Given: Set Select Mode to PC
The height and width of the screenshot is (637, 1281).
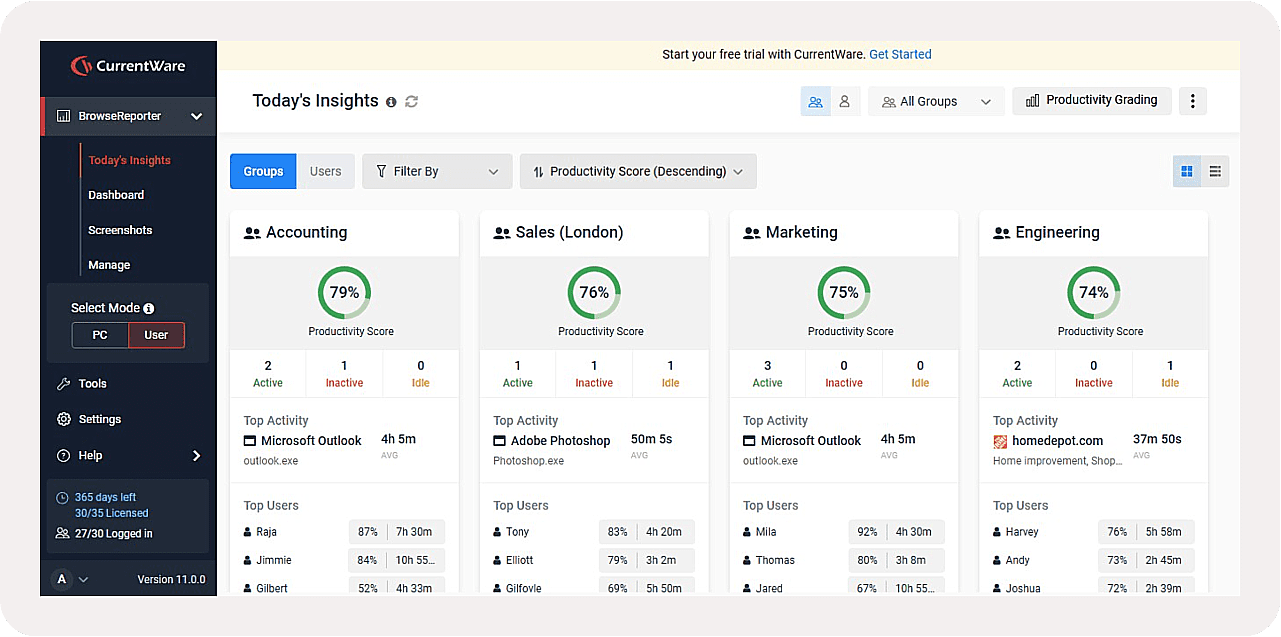Looking at the screenshot, I should pos(100,335).
